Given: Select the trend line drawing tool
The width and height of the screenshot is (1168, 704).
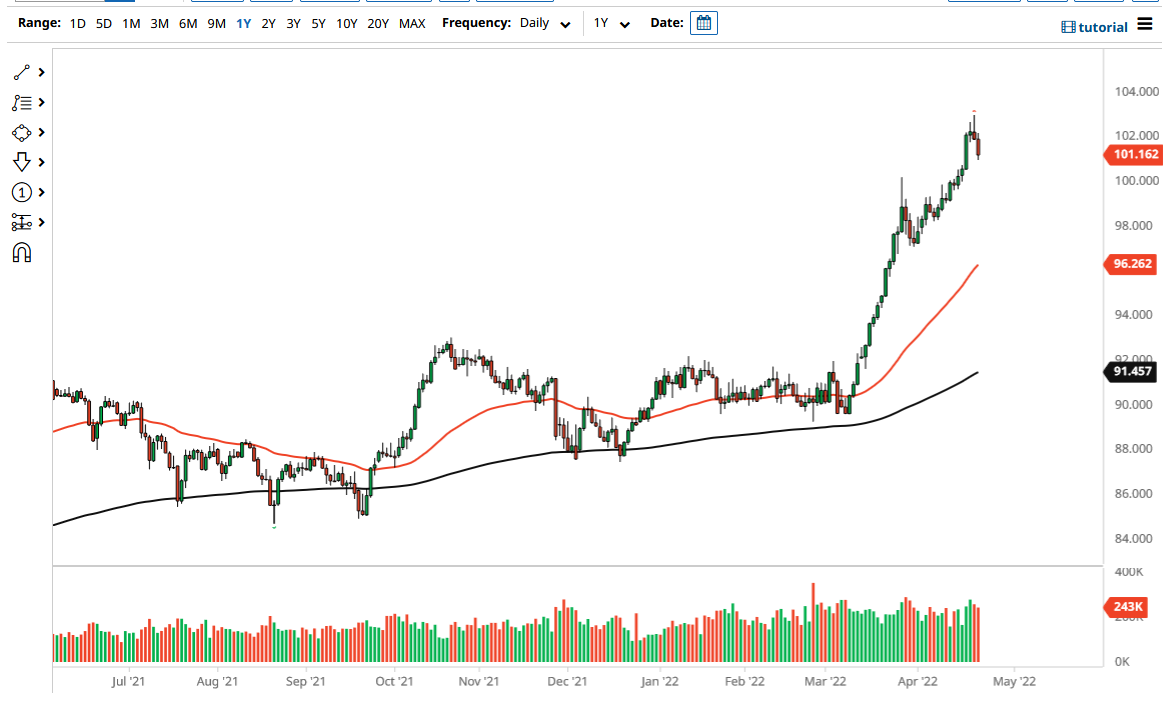Looking at the screenshot, I should point(20,72).
